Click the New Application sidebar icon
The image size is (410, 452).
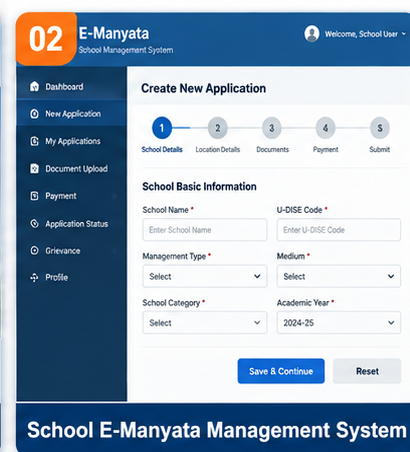click(34, 114)
